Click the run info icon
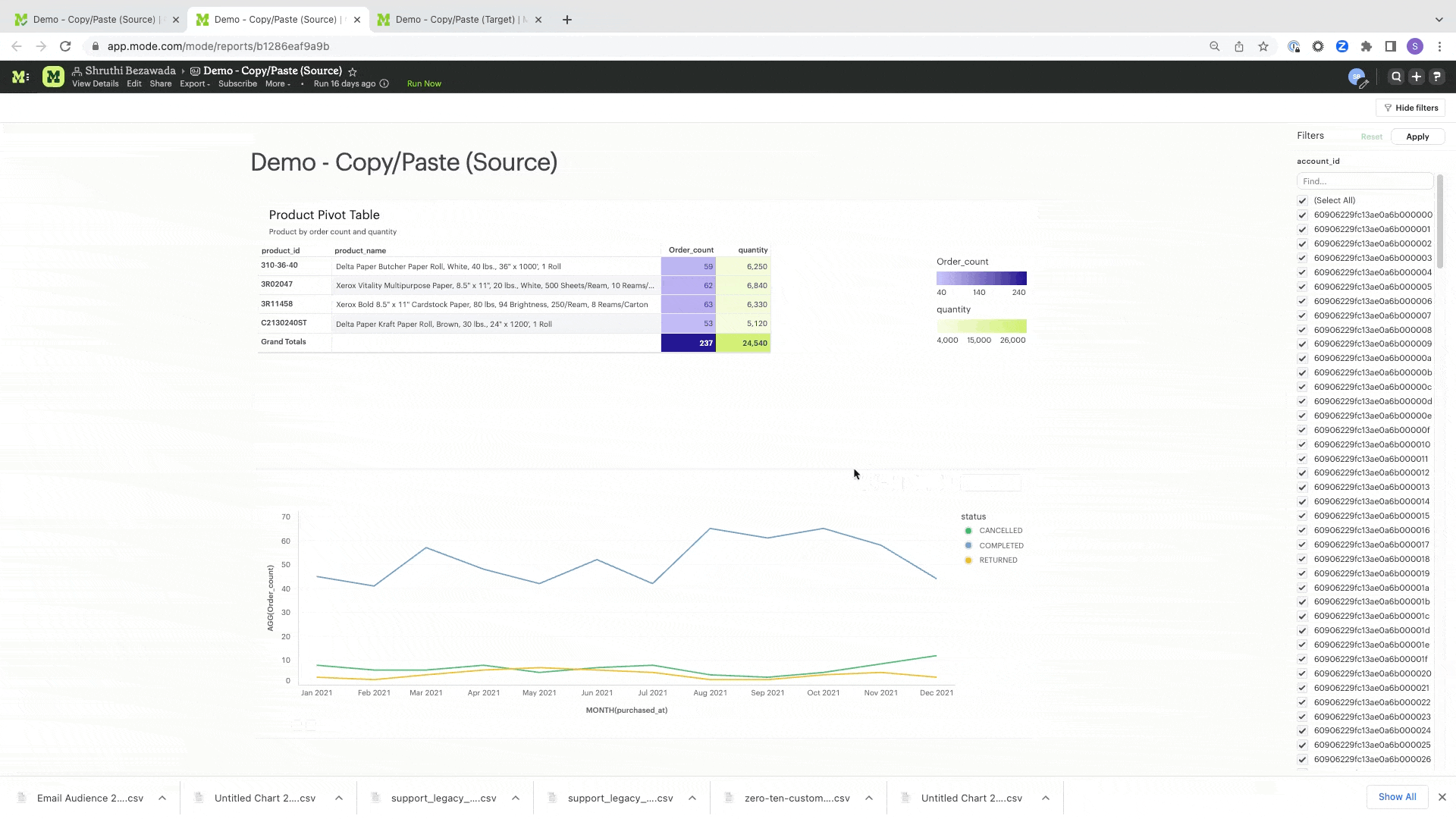Image resolution: width=1456 pixels, height=819 pixels. (x=384, y=83)
